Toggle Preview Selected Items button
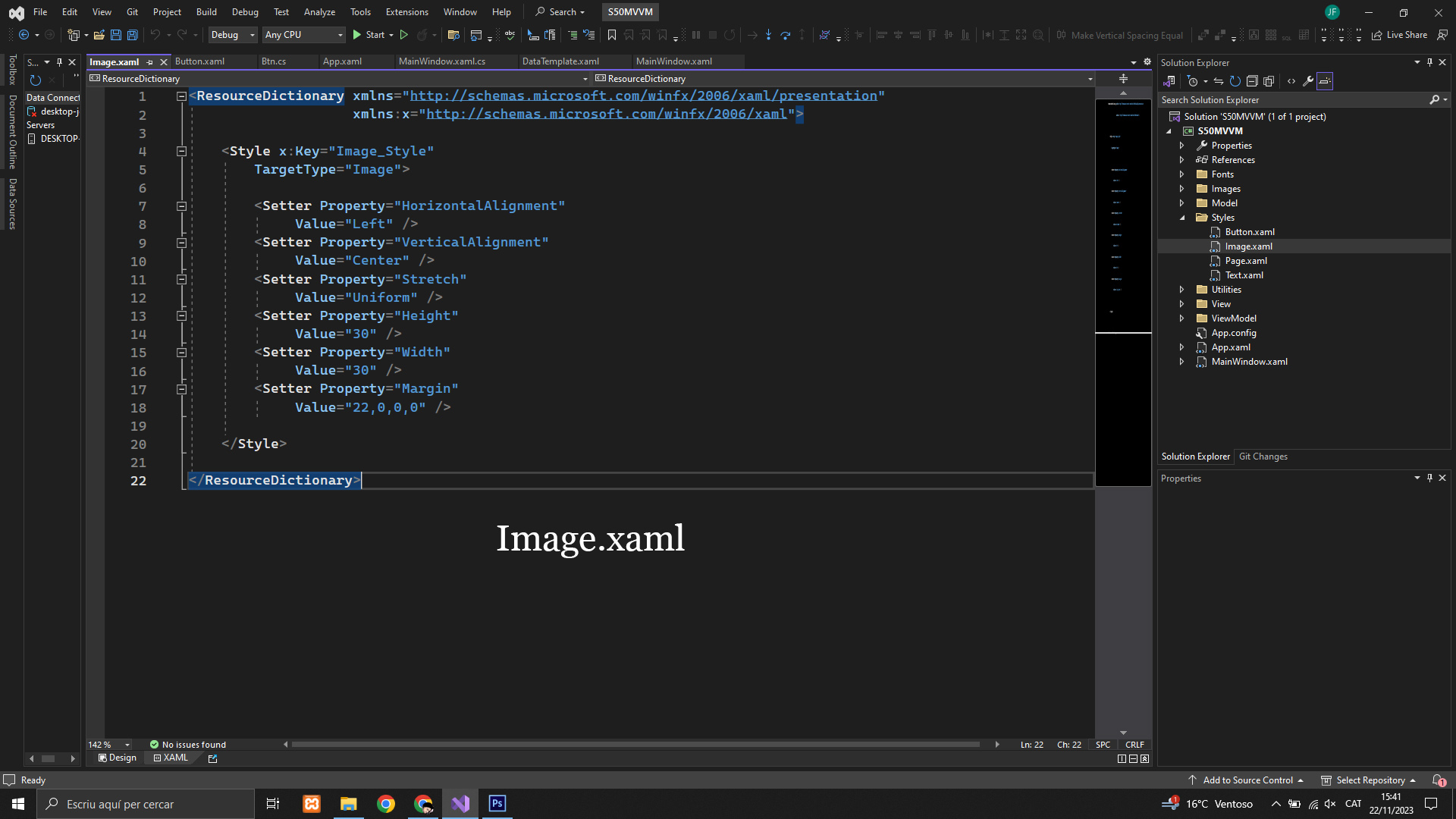This screenshot has width=1456, height=819. (1325, 81)
